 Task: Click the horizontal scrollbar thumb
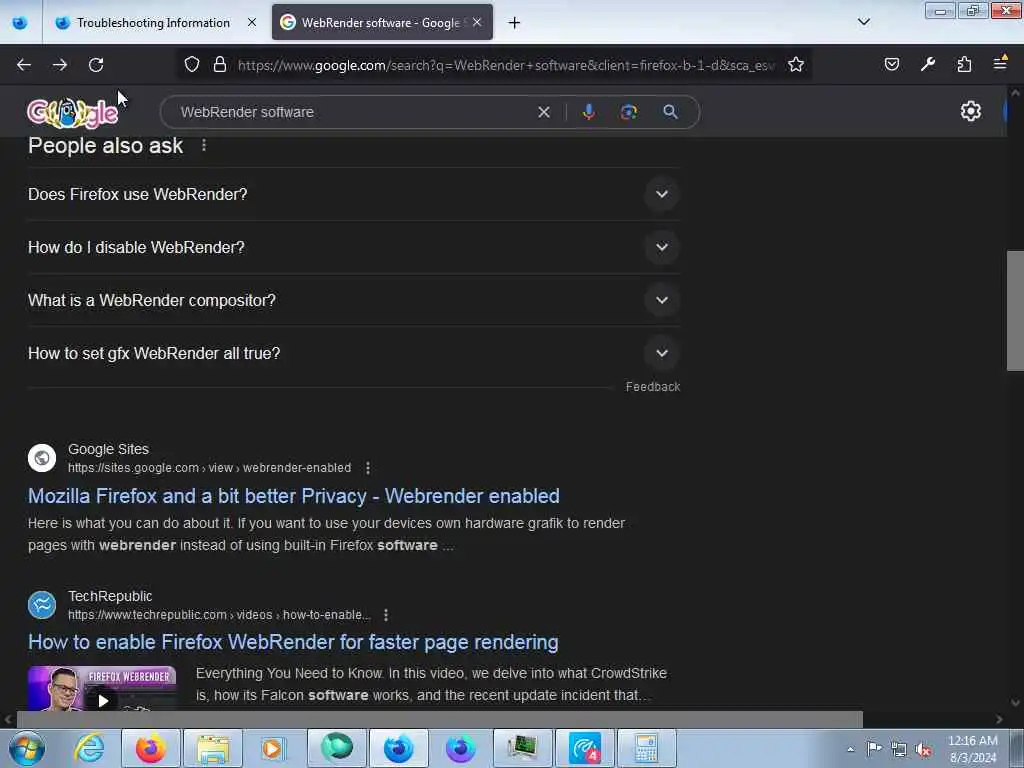click(439, 720)
